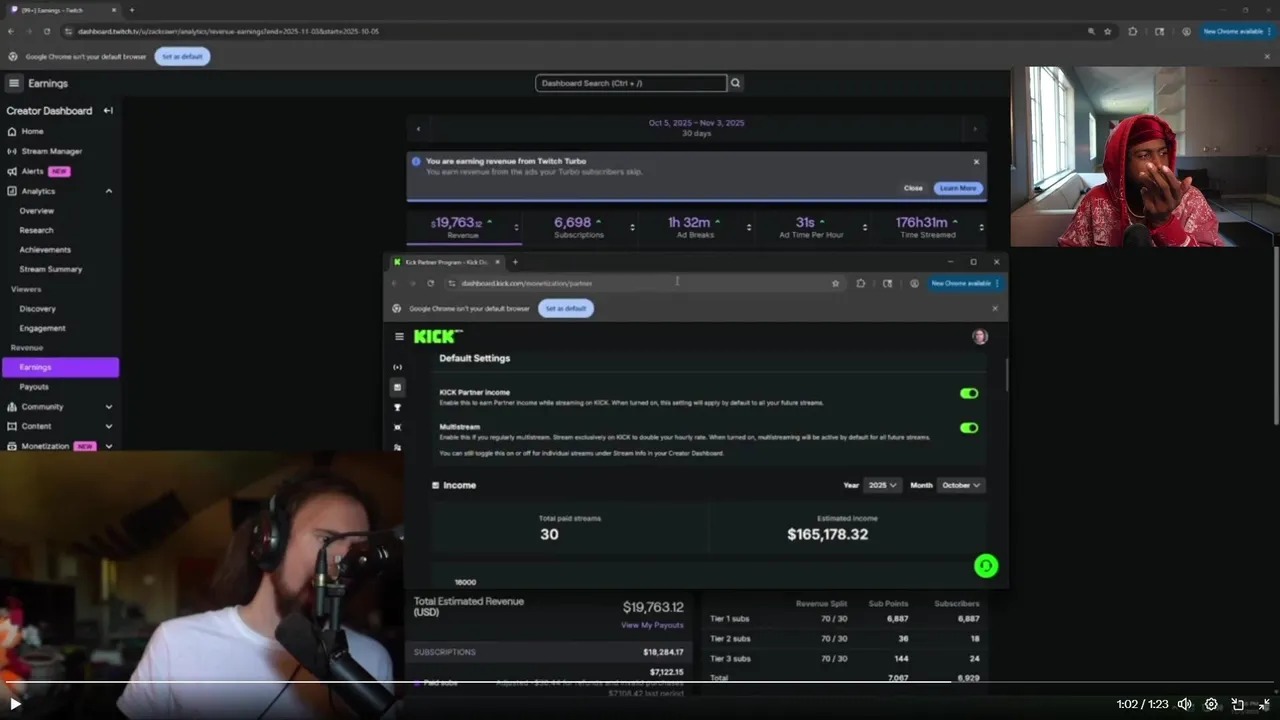
Task: Collapse the Analytics sidebar section
Action: tap(109, 191)
